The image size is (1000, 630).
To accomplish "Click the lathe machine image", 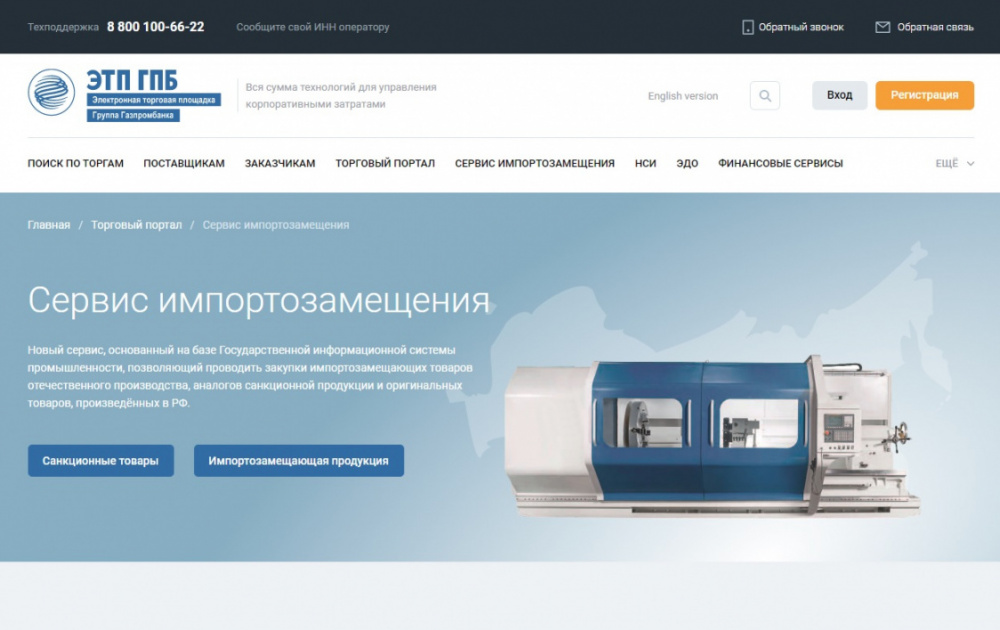I will pos(710,435).
